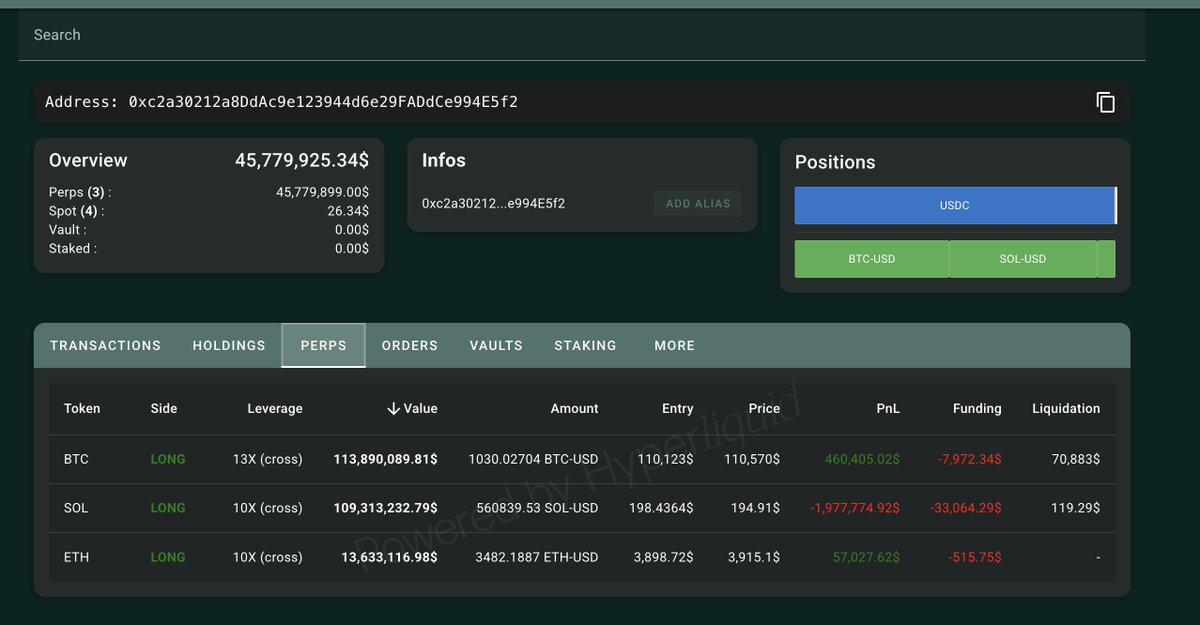This screenshot has width=1200, height=625.
Task: Sort by the Funding column header
Action: point(977,408)
